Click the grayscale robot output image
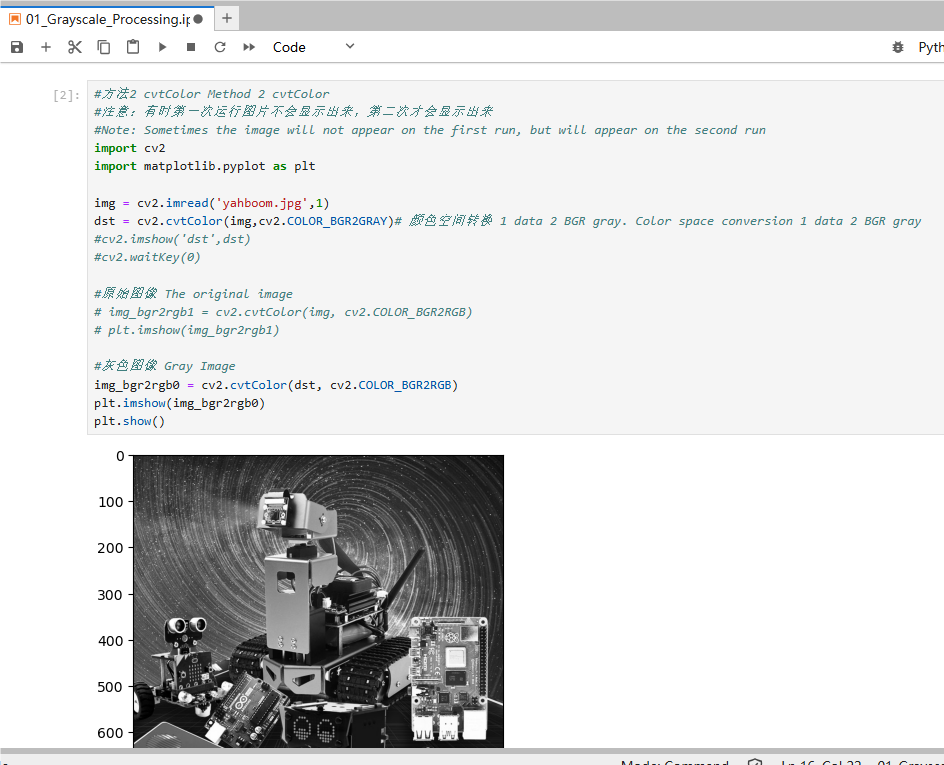 [x=318, y=601]
